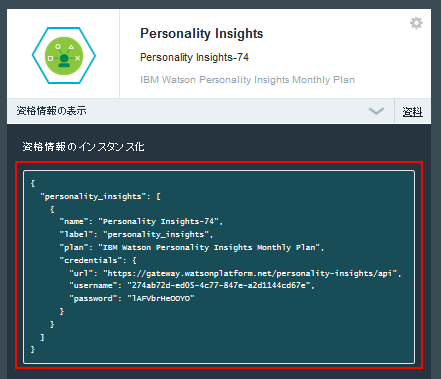Click inside the credentials JSON box

(219, 267)
